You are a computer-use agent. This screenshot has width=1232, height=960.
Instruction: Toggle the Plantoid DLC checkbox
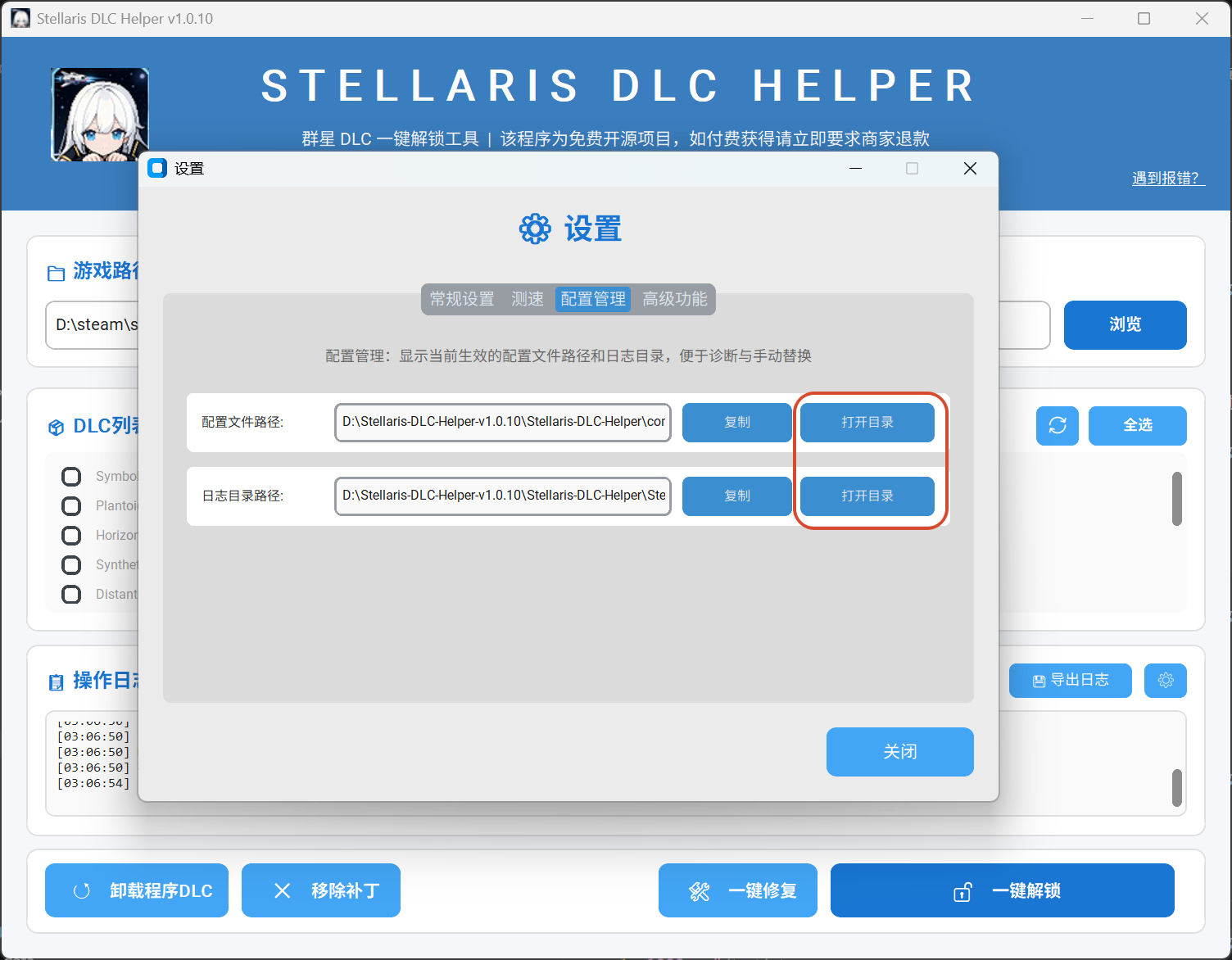pos(72,506)
